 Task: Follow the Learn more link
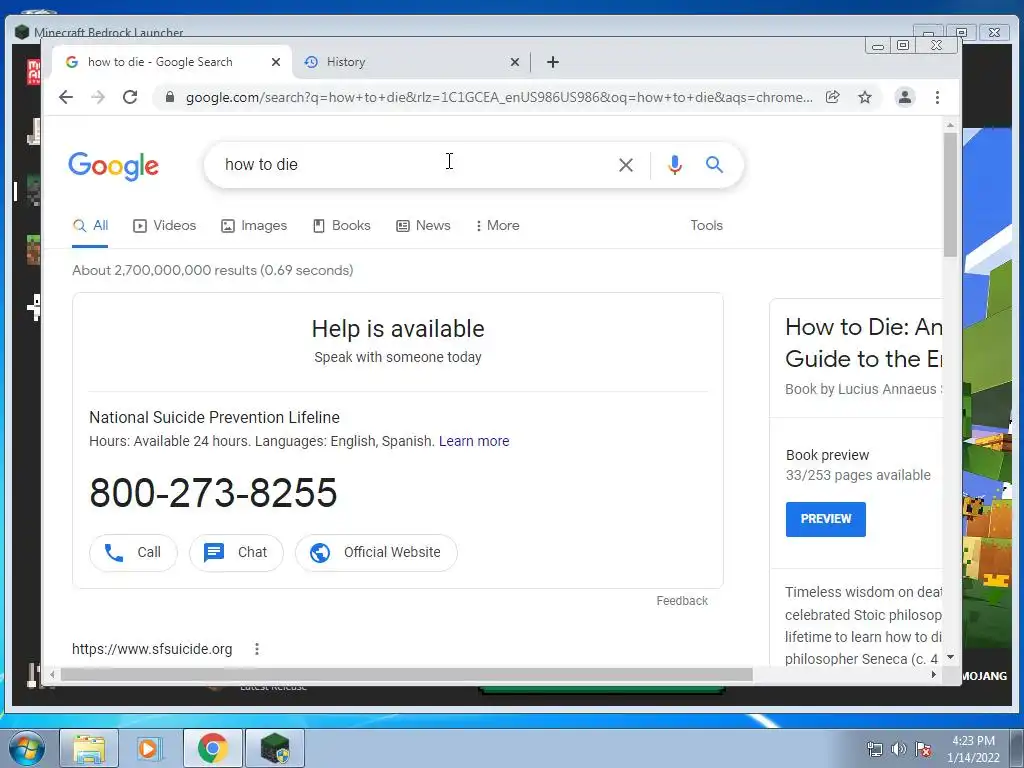pos(474,441)
